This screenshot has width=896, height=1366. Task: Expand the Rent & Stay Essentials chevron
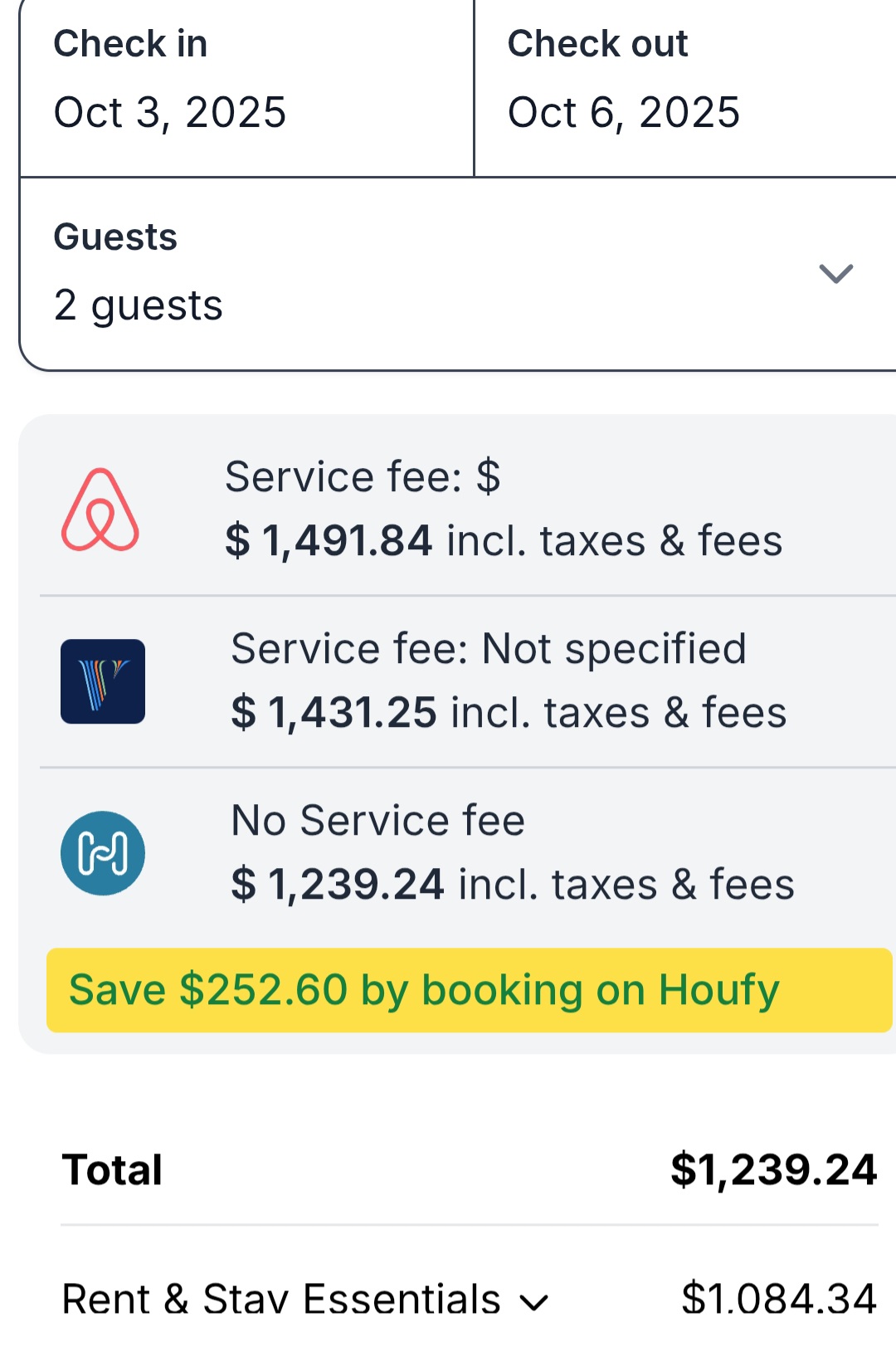534,1302
